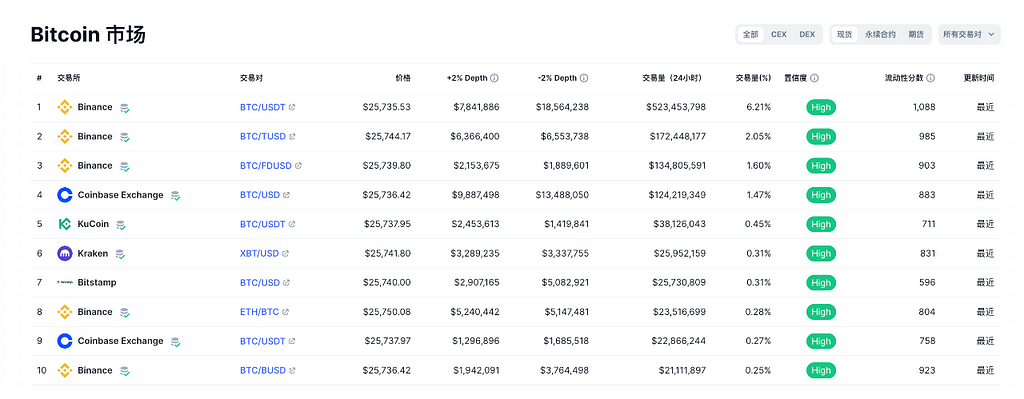Open the Bitstamp exchange link
The height and width of the screenshot is (399, 1024).
click(x=97, y=283)
